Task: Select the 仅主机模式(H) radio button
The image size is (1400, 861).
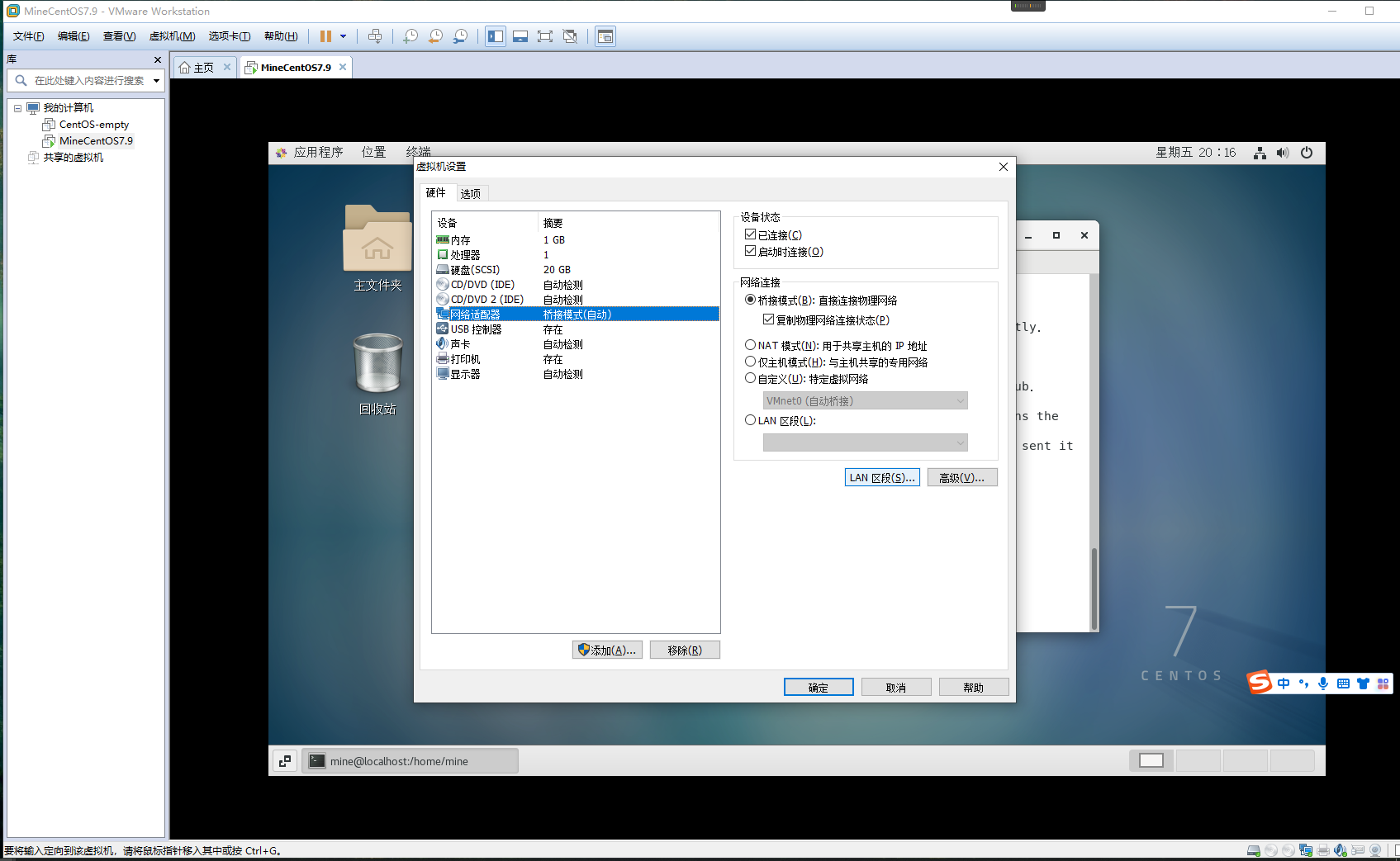Action: [750, 362]
